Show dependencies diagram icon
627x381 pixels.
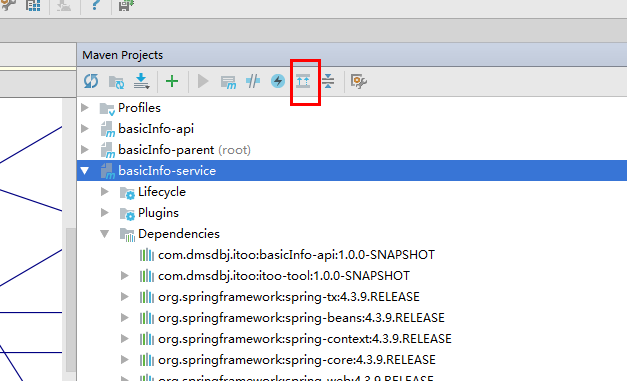click(x=303, y=82)
